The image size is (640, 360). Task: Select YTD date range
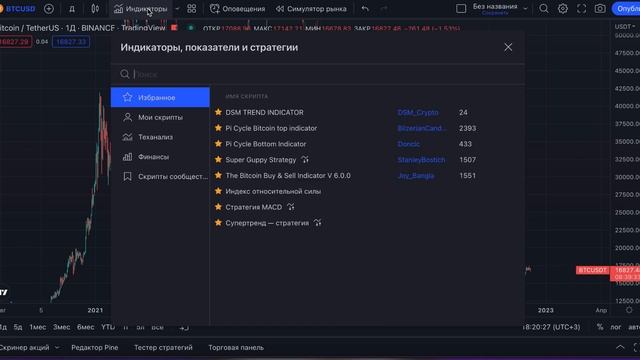(x=108, y=327)
